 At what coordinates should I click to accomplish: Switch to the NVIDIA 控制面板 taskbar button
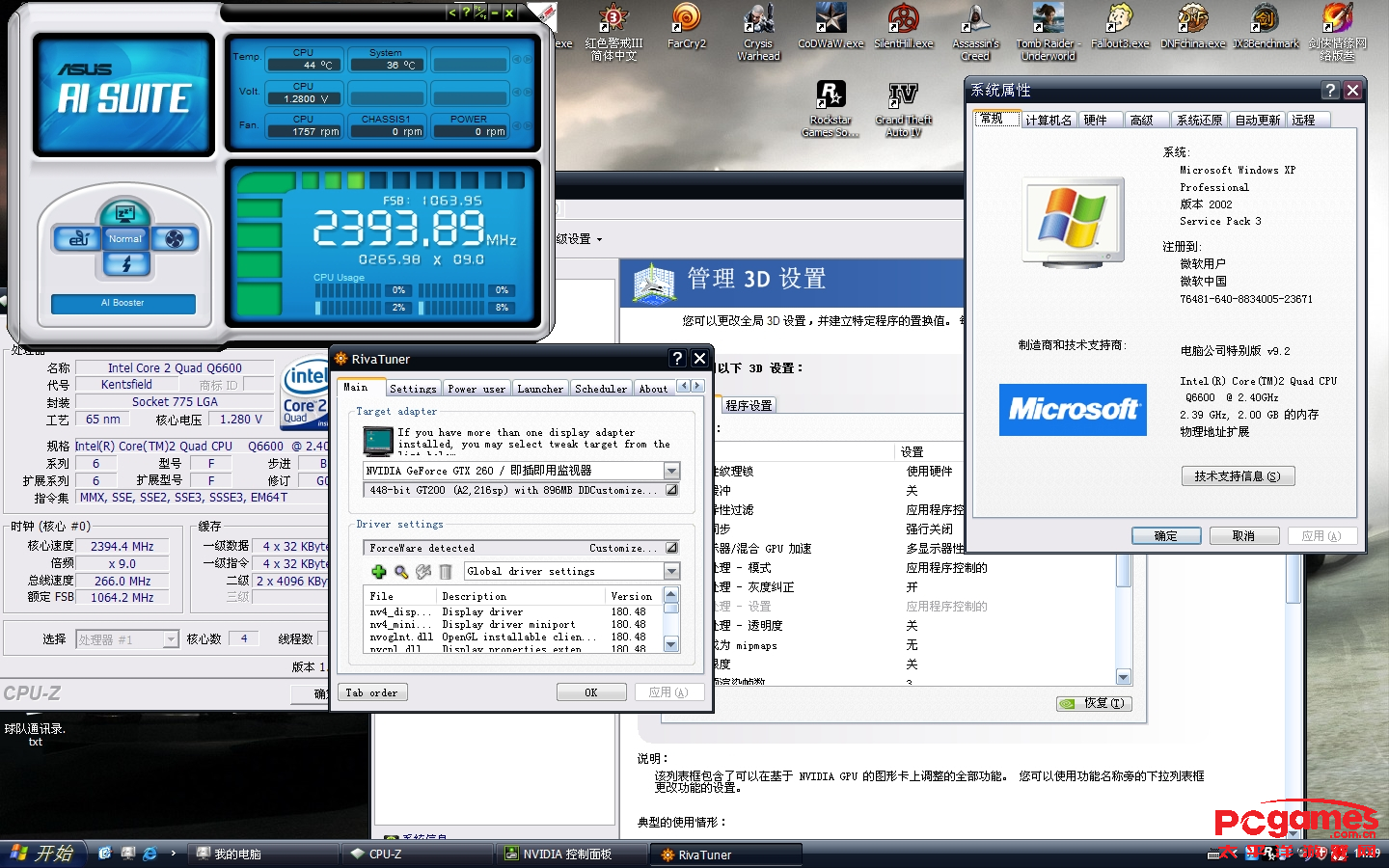tap(572, 854)
